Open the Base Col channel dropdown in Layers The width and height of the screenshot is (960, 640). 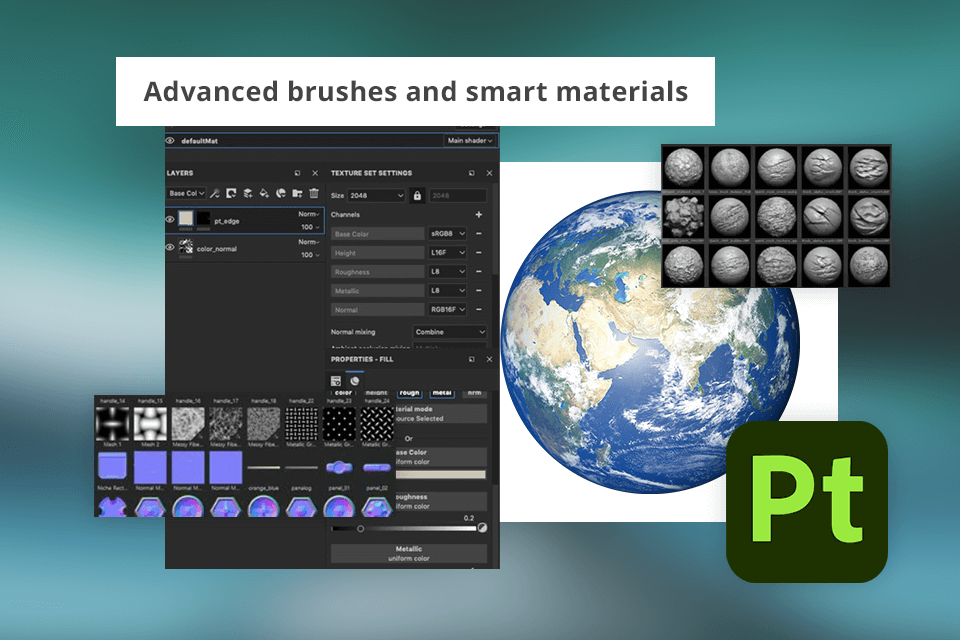pos(187,194)
